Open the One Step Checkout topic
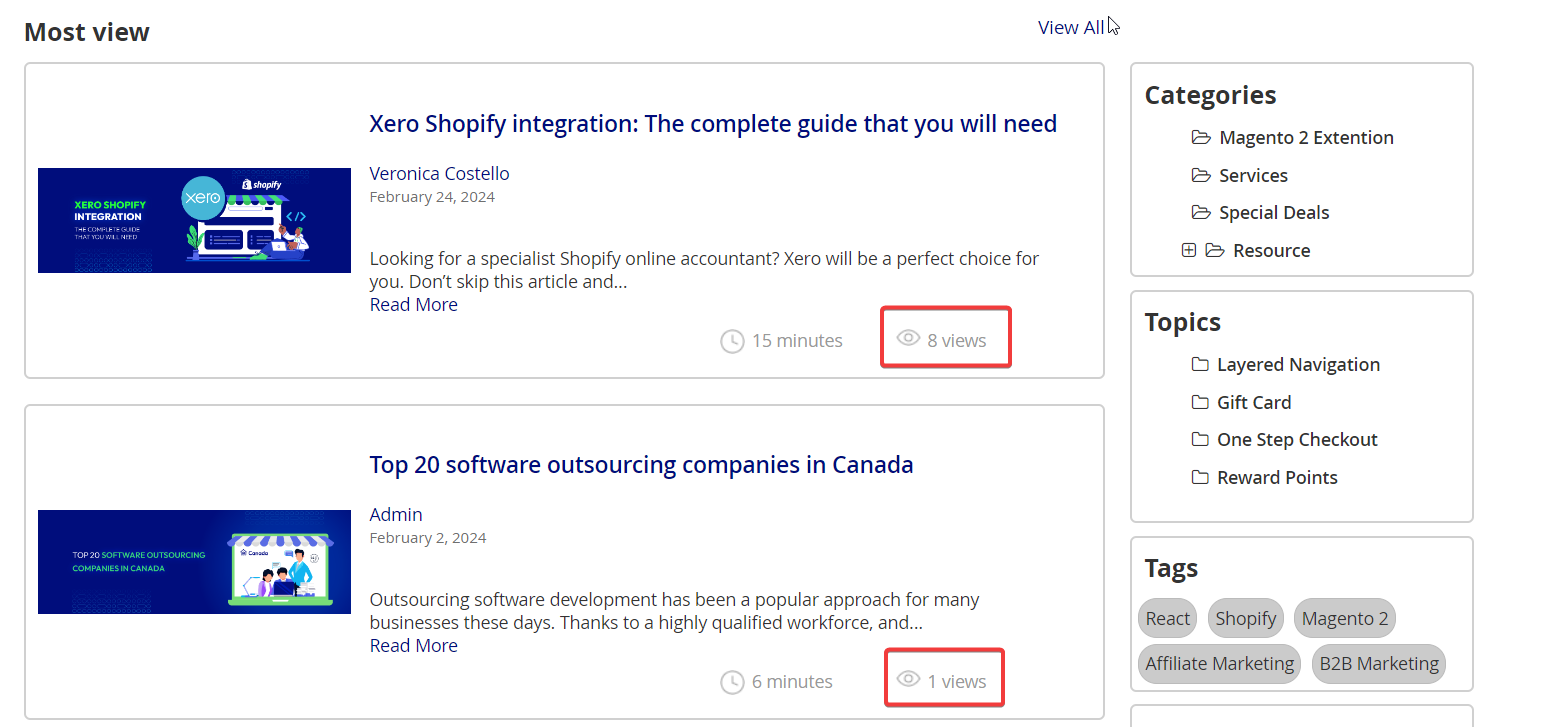 click(1297, 439)
